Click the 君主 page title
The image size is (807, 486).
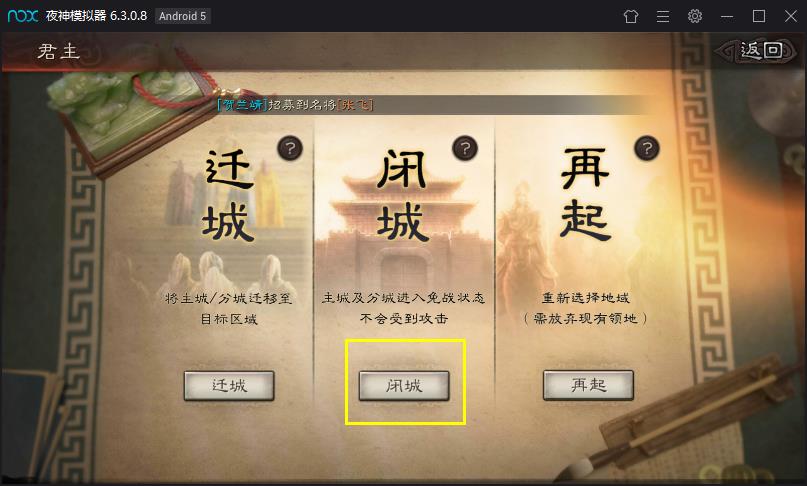[x=59, y=51]
